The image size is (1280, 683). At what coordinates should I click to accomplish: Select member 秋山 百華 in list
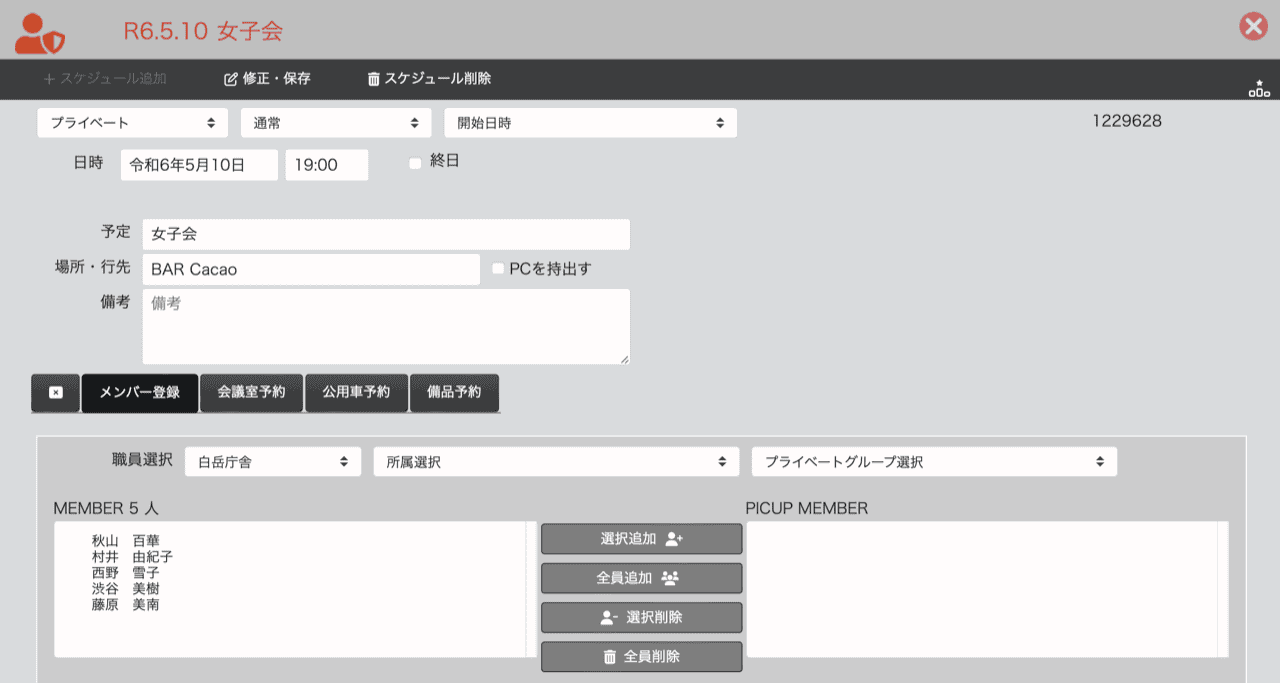[x=125, y=541]
